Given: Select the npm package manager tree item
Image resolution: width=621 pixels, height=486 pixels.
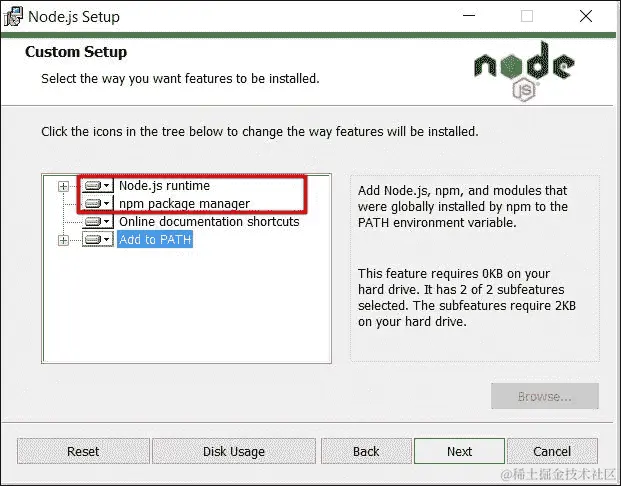Looking at the screenshot, I should point(185,204).
